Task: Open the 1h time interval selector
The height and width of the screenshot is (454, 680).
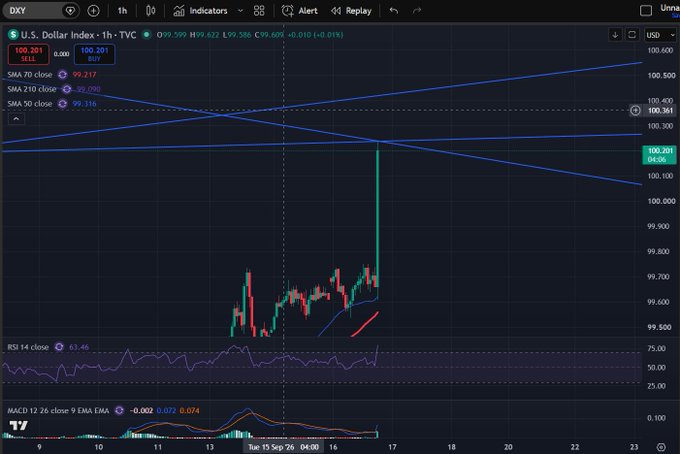Action: click(x=122, y=10)
